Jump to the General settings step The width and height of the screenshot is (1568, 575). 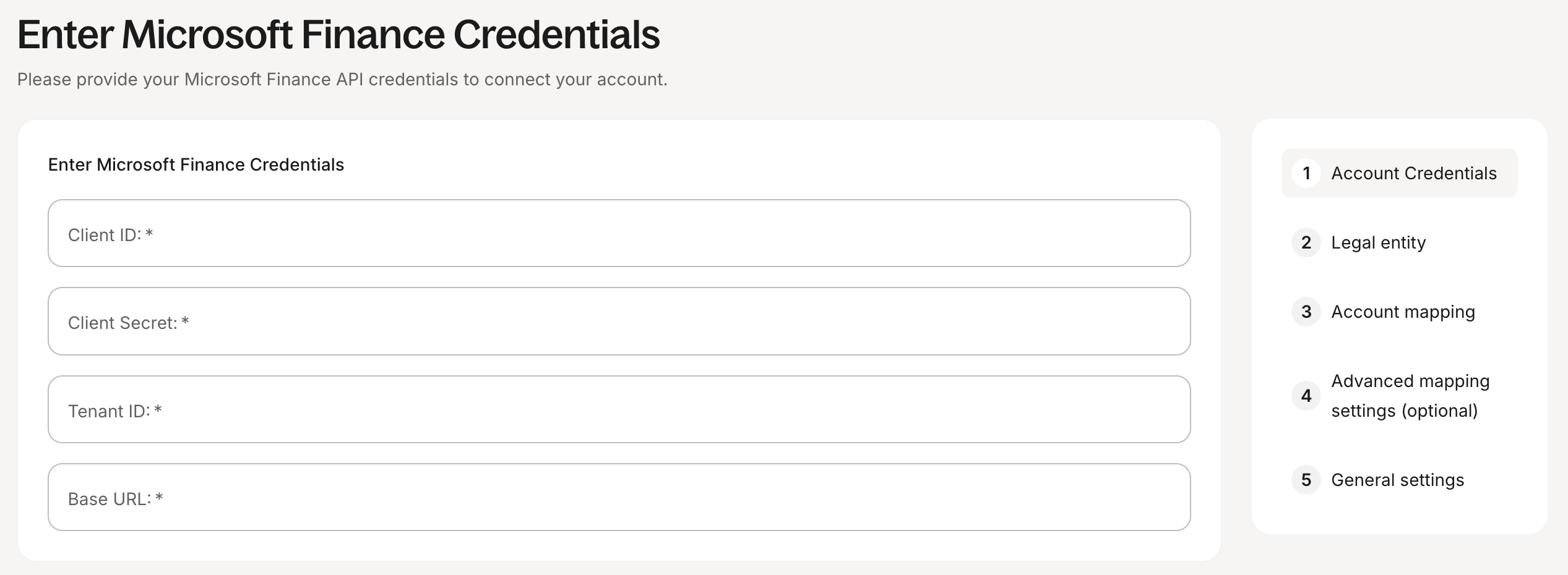coord(1397,480)
